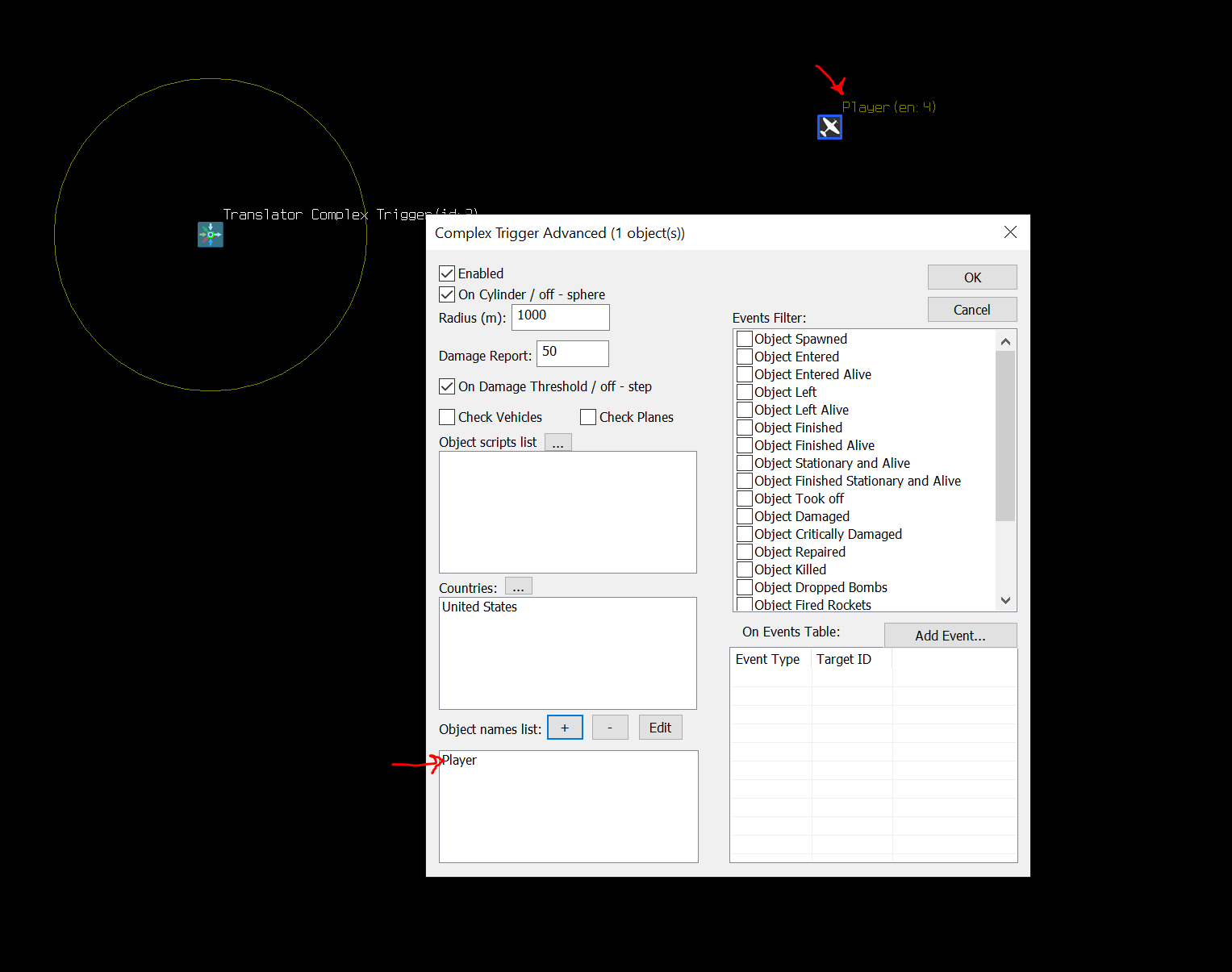Check Object Critically Damaged filter
This screenshot has height=972, width=1232.
tap(745, 534)
